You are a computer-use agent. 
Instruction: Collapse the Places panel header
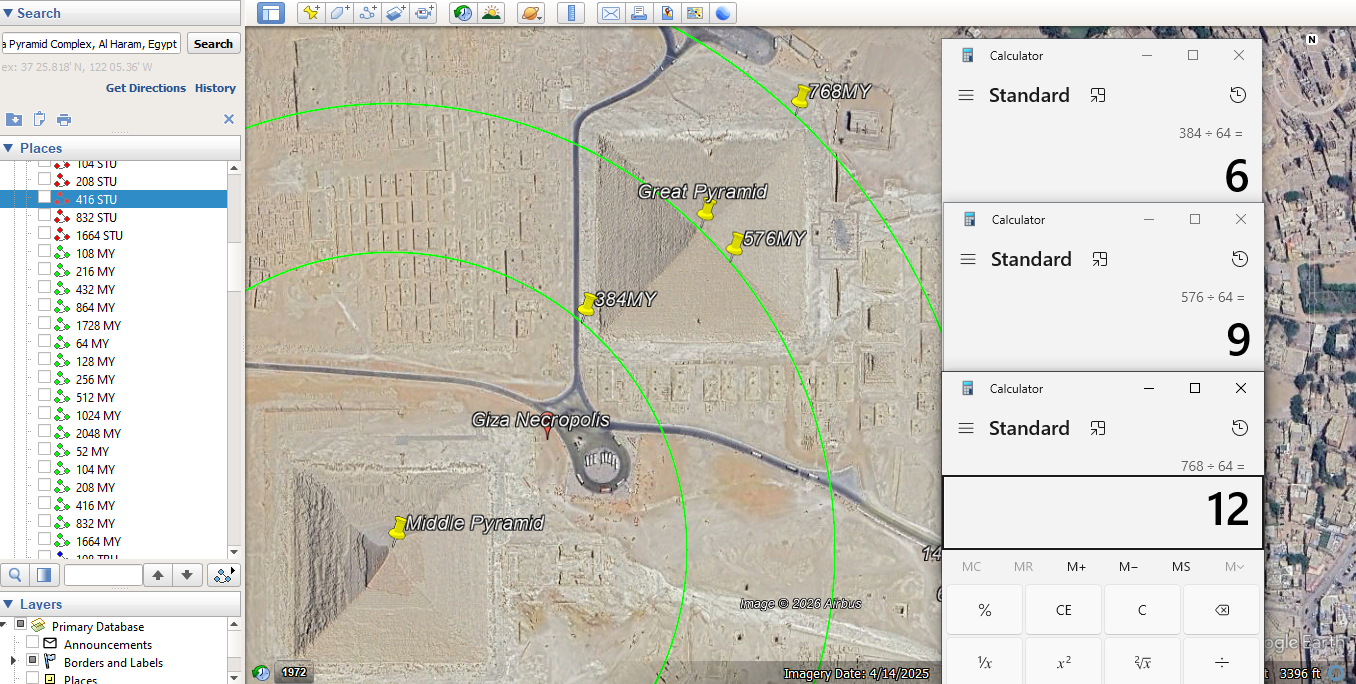[120, 148]
